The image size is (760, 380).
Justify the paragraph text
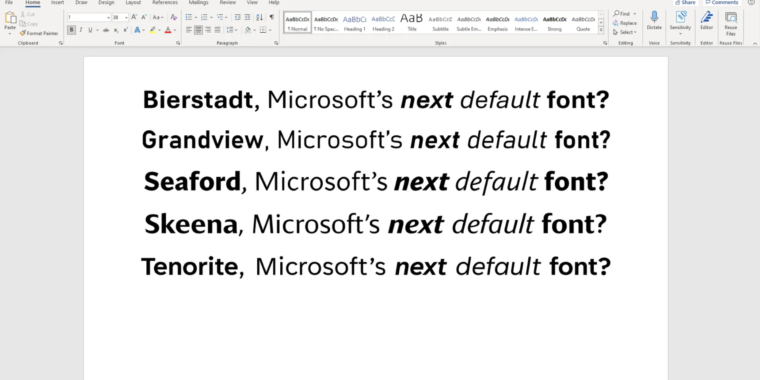[217, 30]
